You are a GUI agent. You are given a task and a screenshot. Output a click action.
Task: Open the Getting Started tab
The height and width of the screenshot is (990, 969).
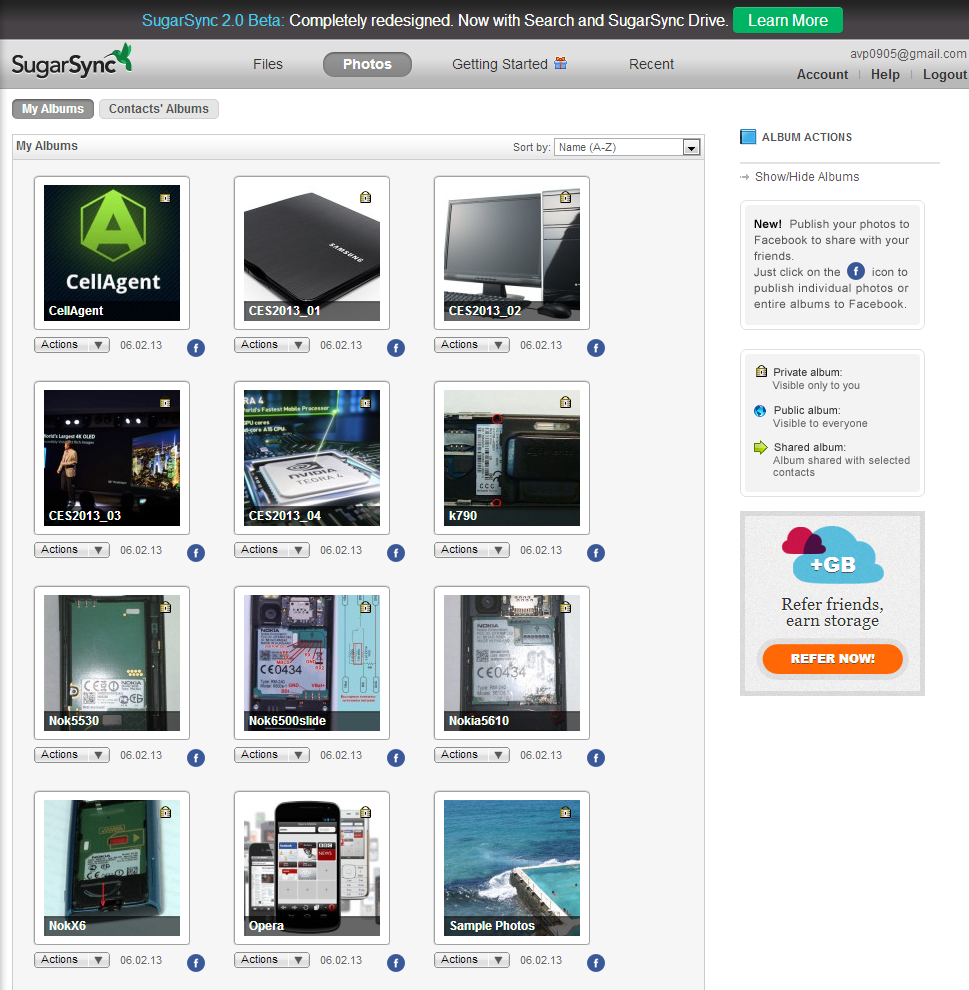click(509, 64)
